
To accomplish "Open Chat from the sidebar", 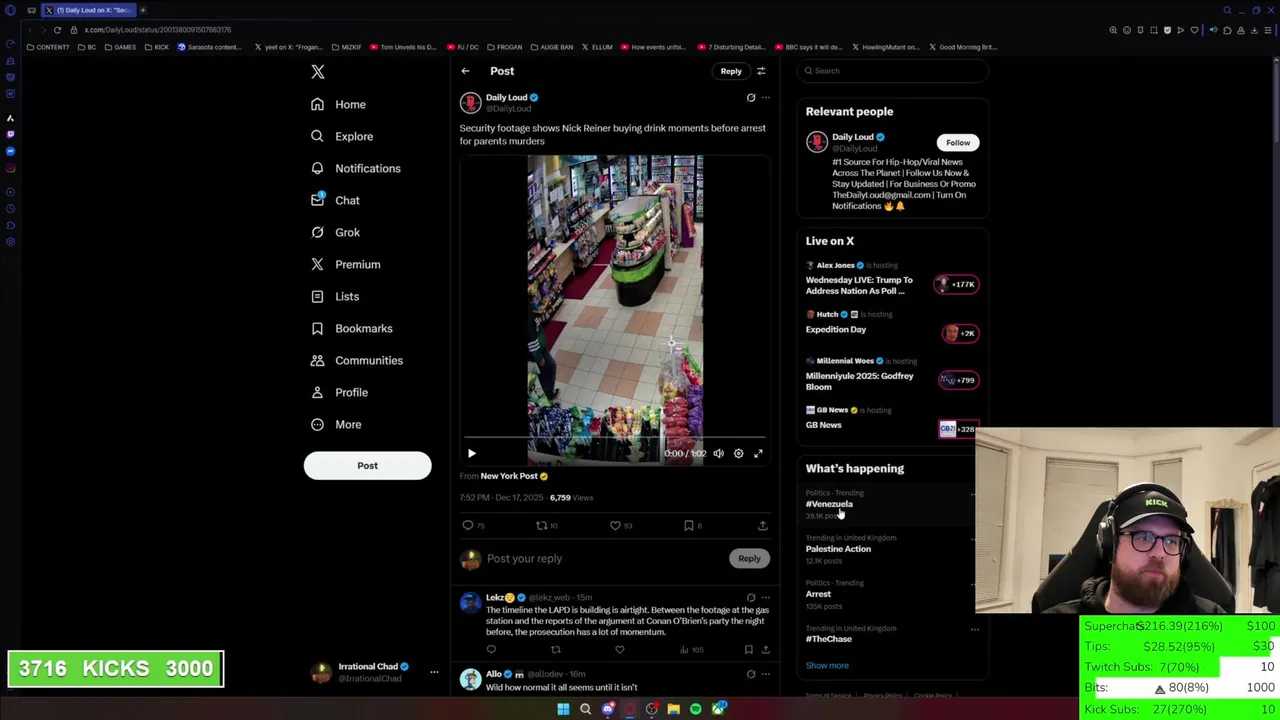I will [335, 200].
